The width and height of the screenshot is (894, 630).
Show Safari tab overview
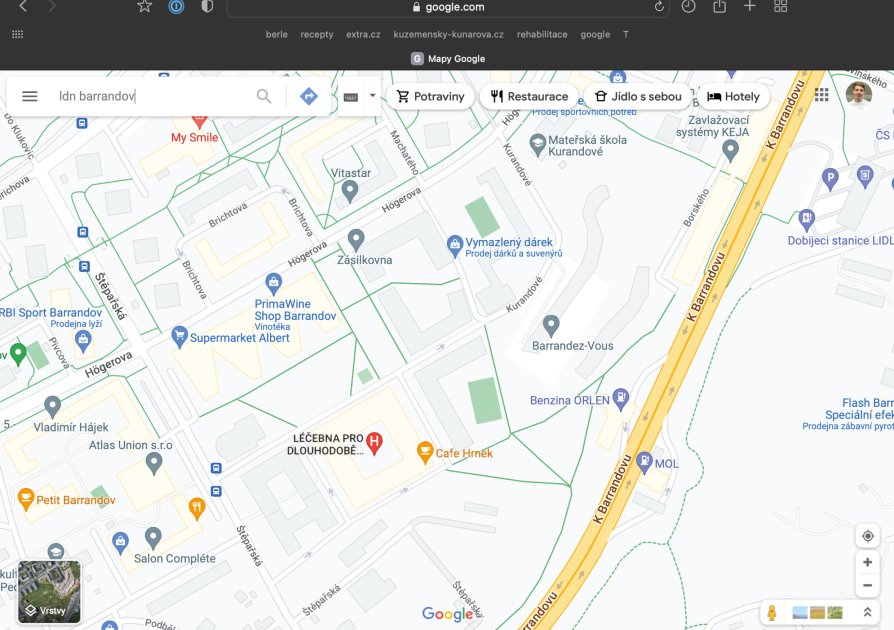point(781,6)
